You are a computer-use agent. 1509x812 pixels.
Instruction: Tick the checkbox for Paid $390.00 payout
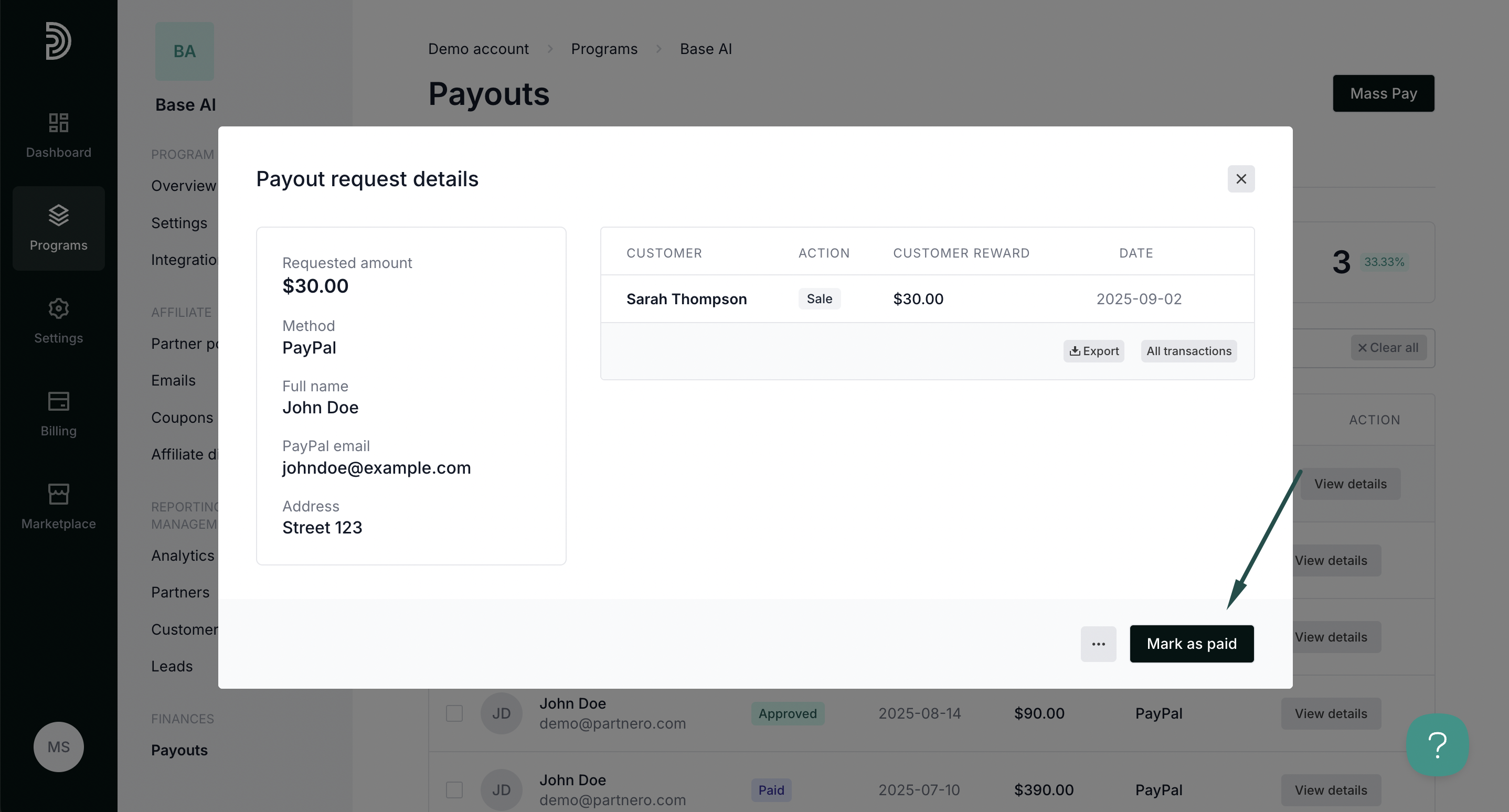(x=454, y=790)
